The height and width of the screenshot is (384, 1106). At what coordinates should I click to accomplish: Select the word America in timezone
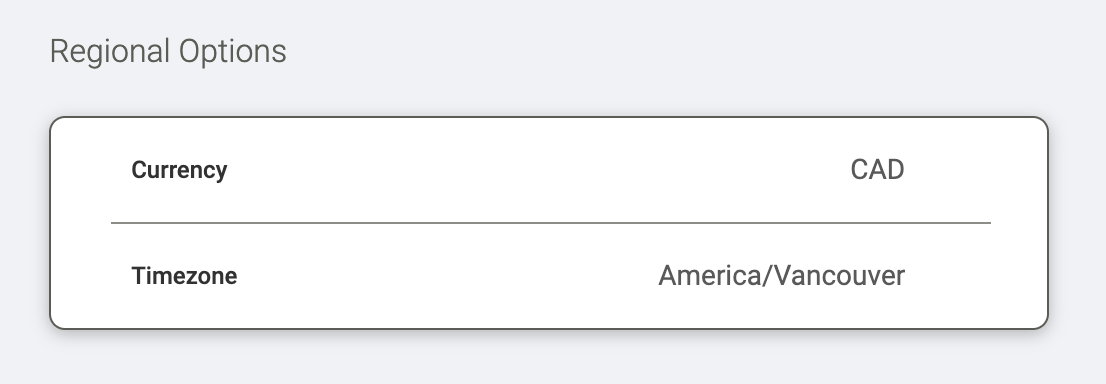(710, 276)
